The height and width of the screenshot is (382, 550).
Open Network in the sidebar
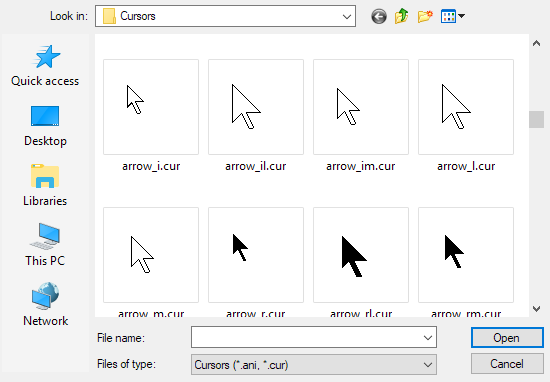pos(45,305)
